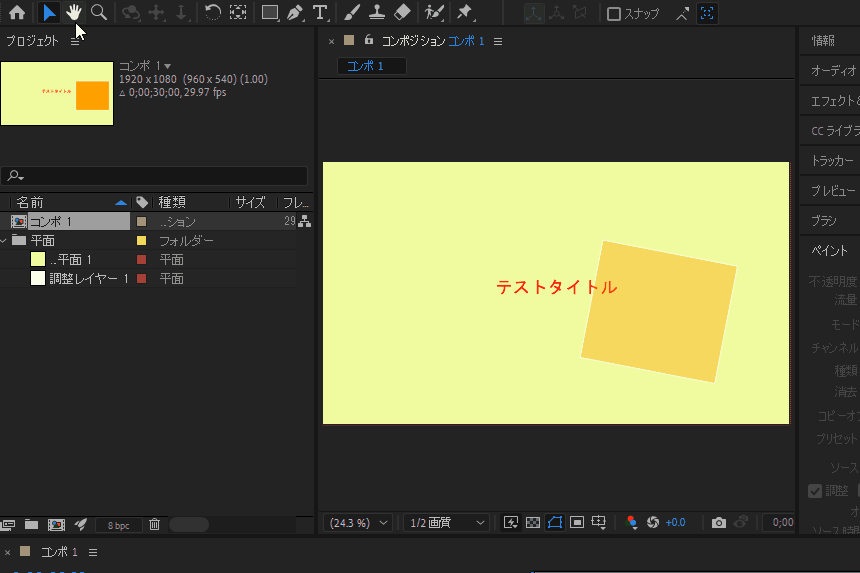Sort project items by 名前 column

coord(30,202)
